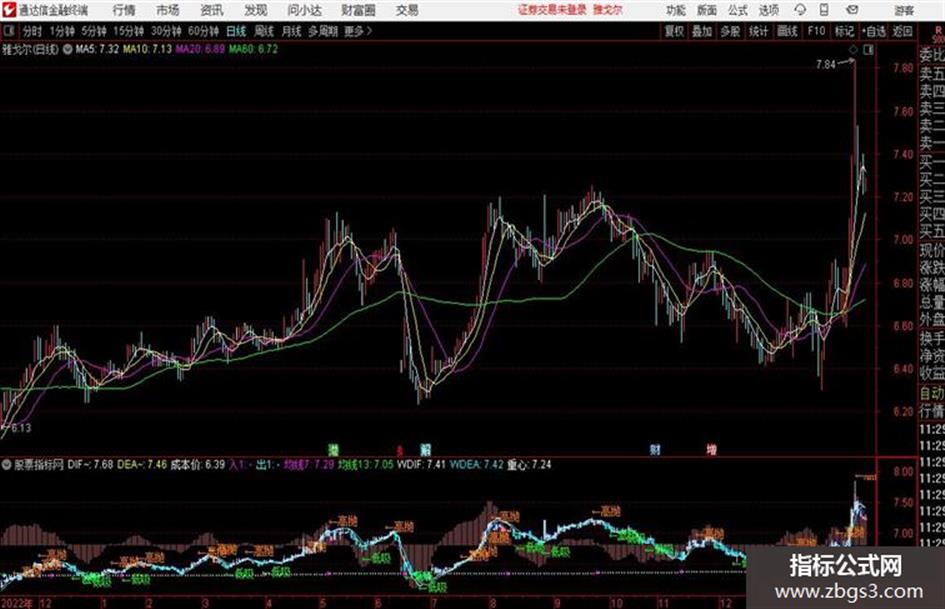The height and width of the screenshot is (609, 945).
Task: Open the 多周期 multi-period view
Action: click(322, 31)
